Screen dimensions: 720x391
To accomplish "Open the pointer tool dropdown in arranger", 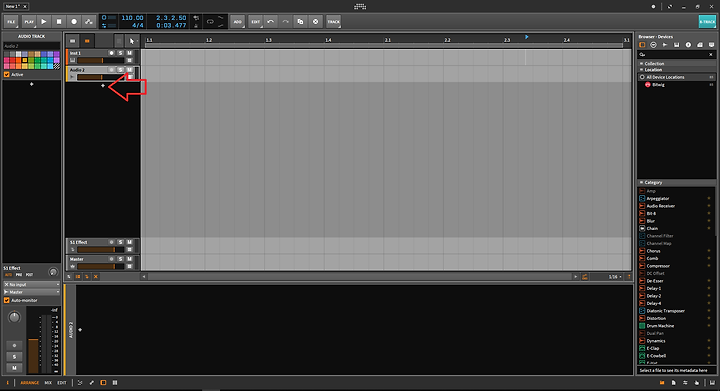I will click(132, 41).
